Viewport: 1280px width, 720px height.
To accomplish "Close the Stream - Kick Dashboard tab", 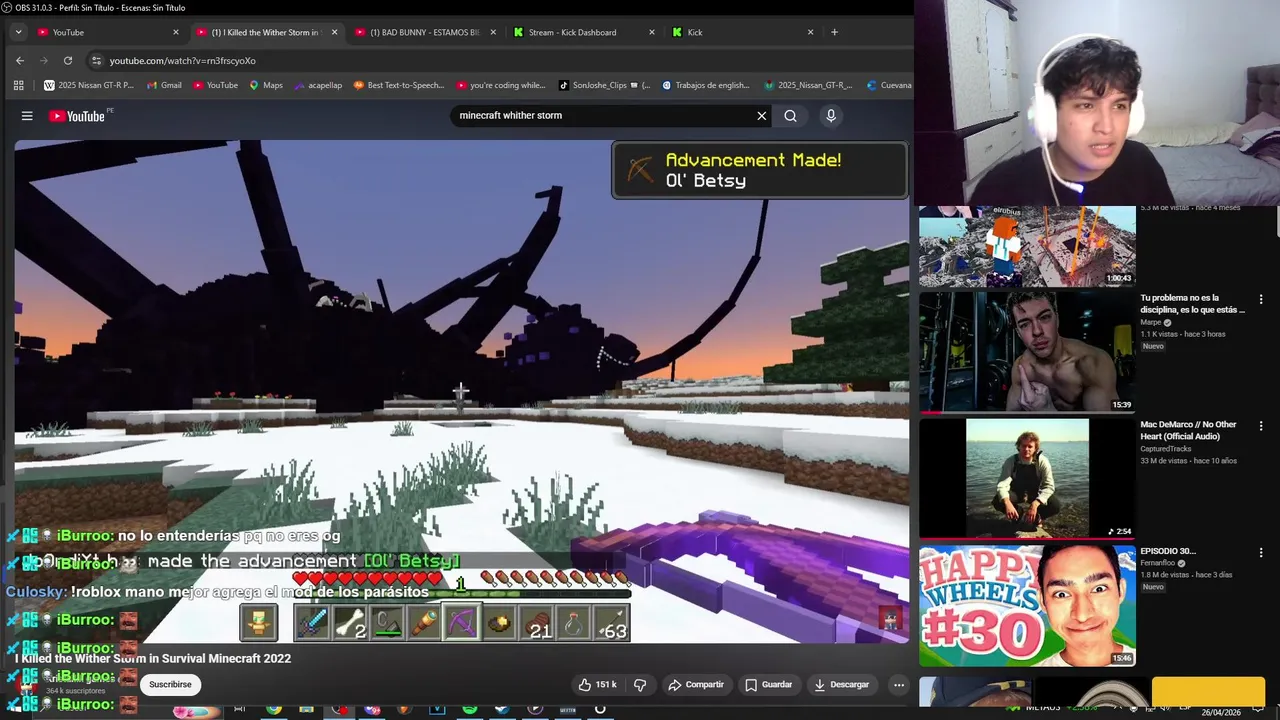I will pyautogui.click(x=652, y=32).
